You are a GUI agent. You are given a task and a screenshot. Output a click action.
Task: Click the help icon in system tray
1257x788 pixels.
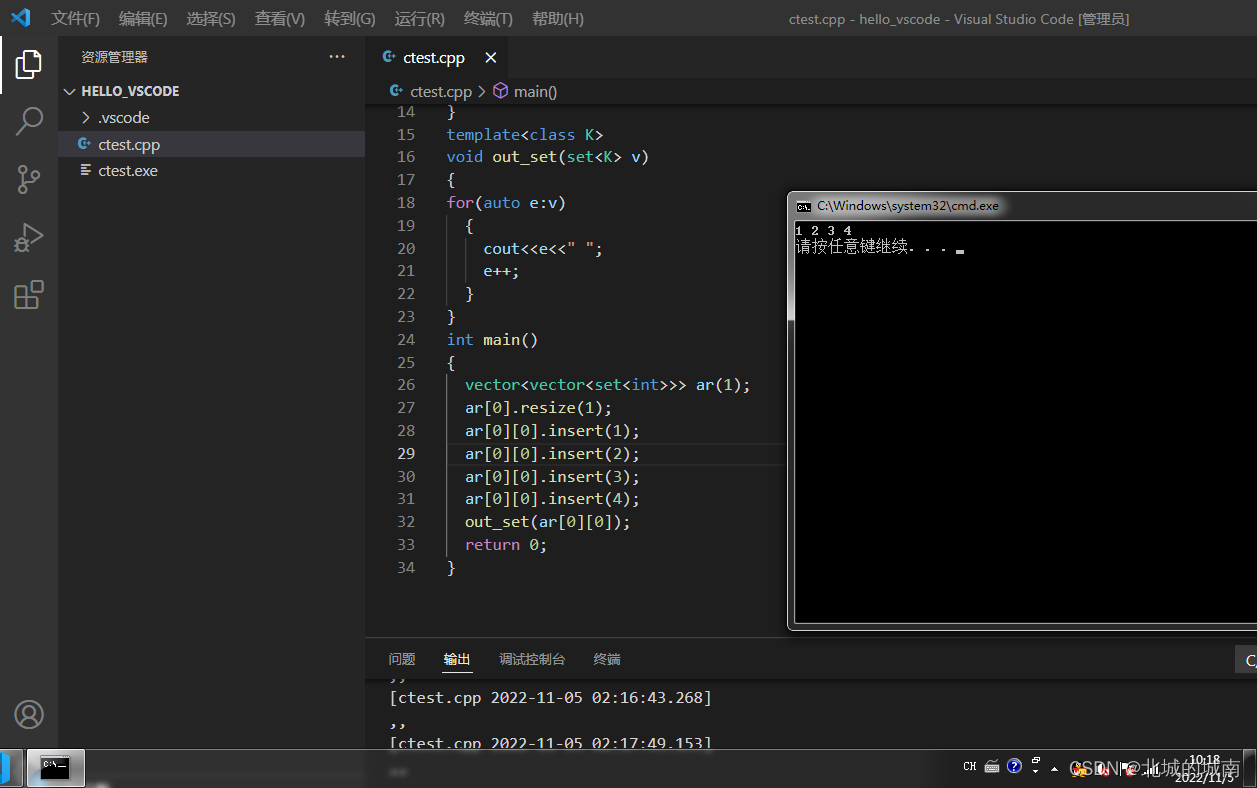pos(1014,766)
